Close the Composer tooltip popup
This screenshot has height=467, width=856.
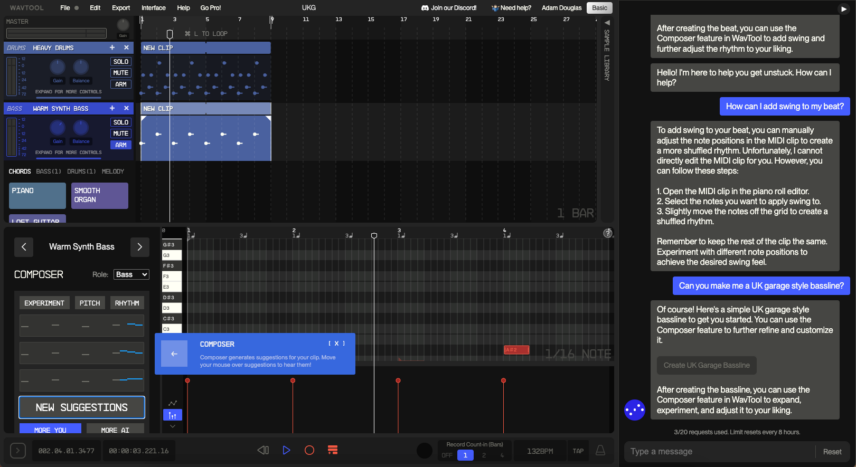point(336,344)
